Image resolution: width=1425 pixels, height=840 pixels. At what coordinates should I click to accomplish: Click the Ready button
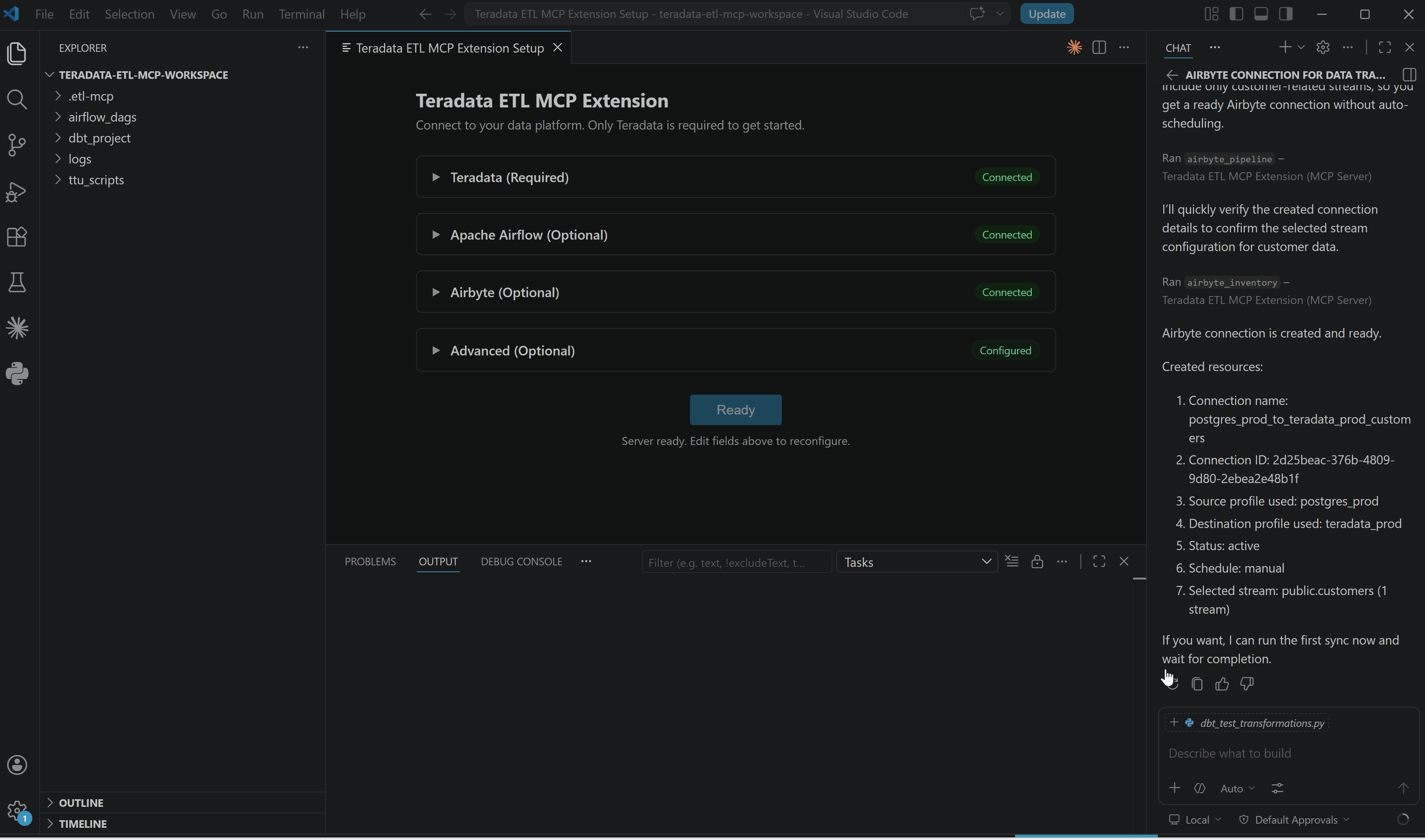[x=735, y=410]
